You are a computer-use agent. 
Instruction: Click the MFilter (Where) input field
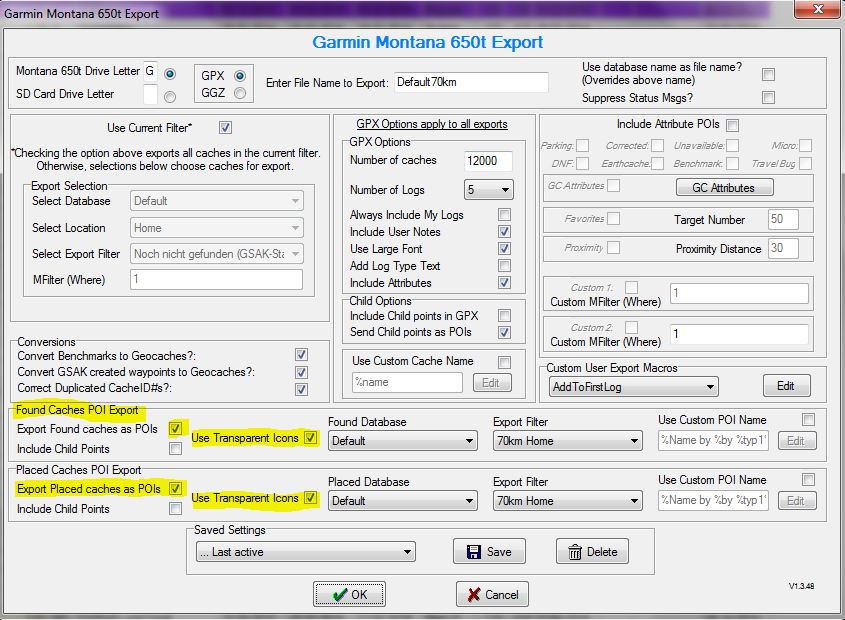point(216,279)
